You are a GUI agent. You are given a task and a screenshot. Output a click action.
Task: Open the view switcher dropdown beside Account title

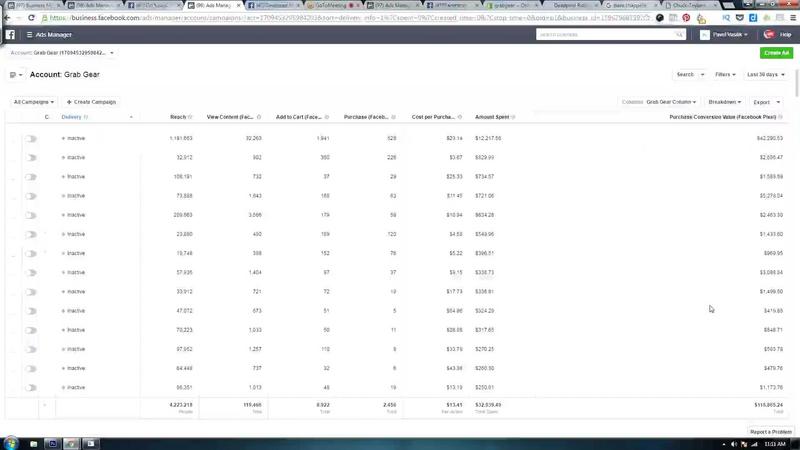tap(16, 75)
